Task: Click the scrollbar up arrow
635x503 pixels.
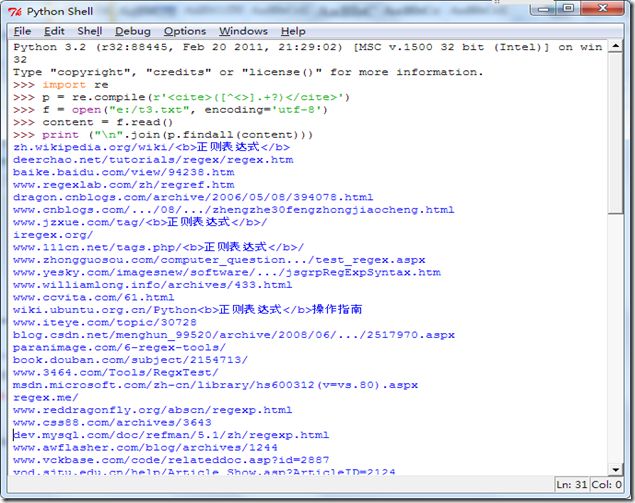Action: (616, 46)
